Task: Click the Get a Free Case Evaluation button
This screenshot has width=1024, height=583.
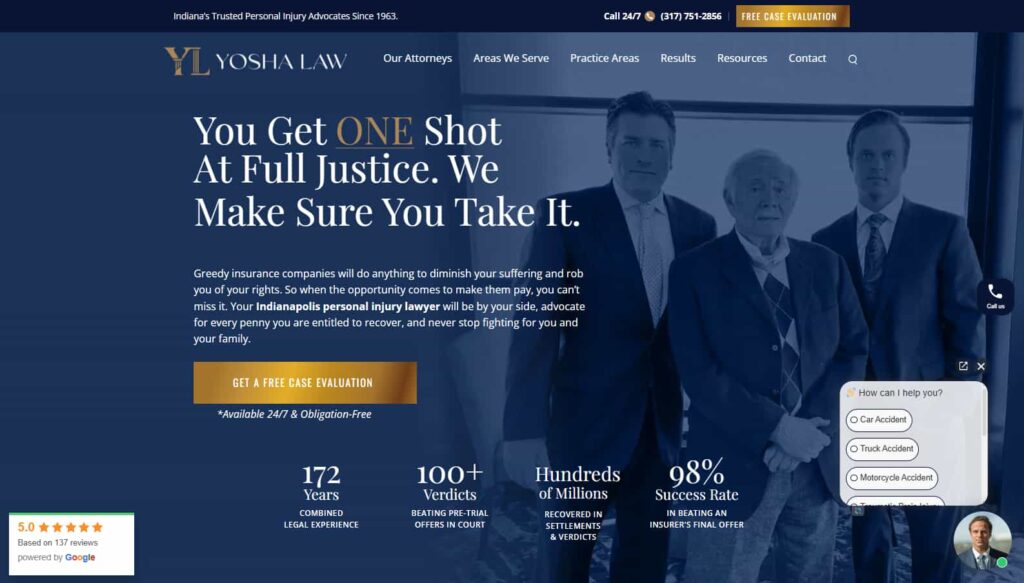Action: 304,383
